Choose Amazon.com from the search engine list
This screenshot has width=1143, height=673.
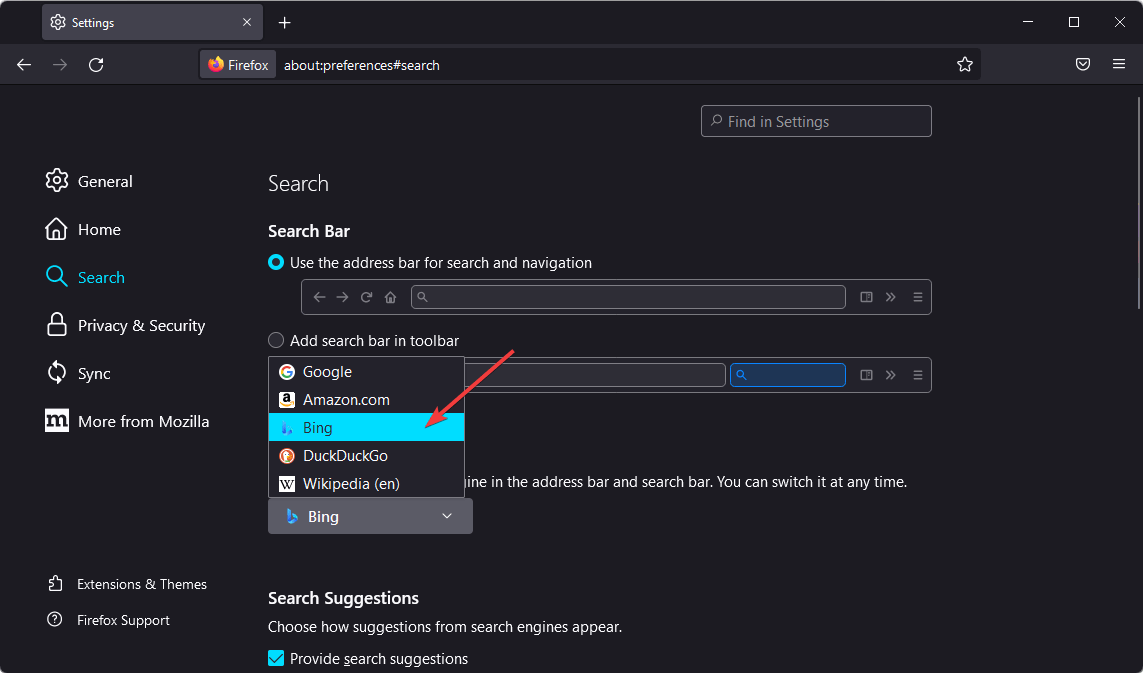[367, 400]
